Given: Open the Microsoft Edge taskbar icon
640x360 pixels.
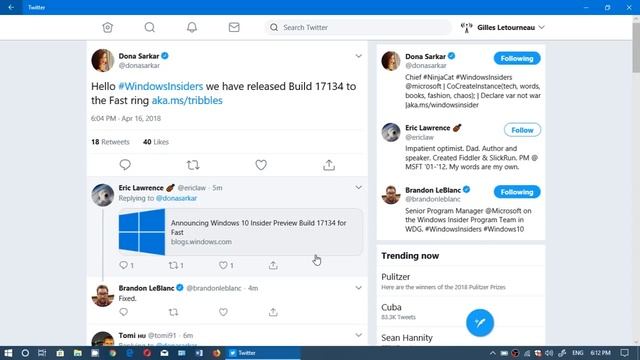Looking at the screenshot, I should (130, 353).
